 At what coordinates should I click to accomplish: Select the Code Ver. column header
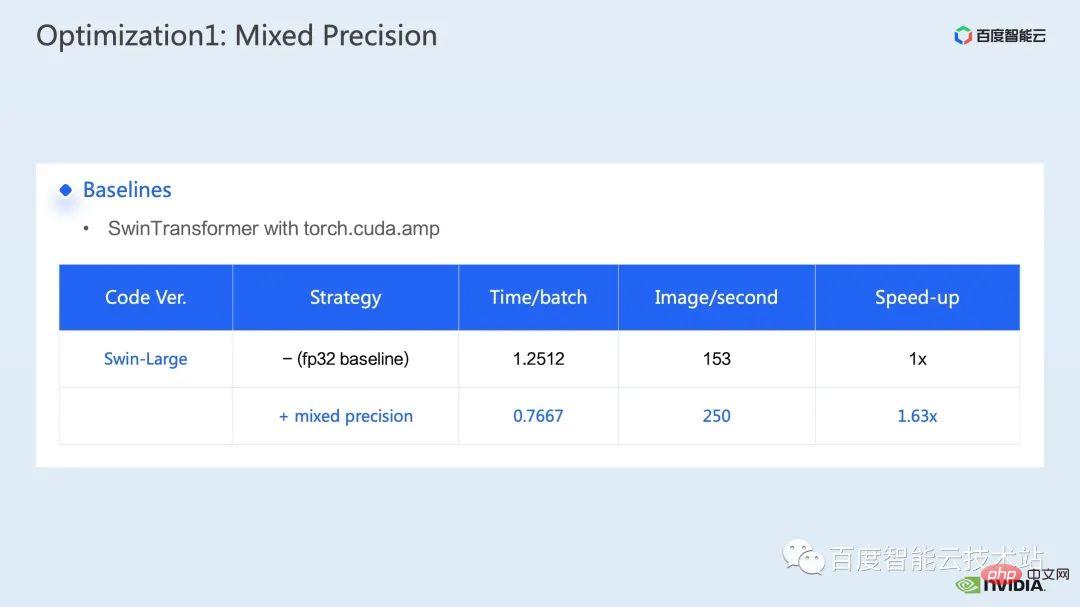pos(145,297)
